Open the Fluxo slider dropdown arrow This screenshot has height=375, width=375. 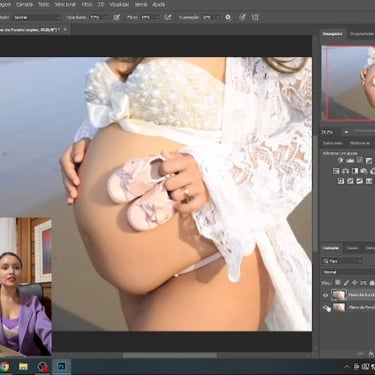point(156,17)
